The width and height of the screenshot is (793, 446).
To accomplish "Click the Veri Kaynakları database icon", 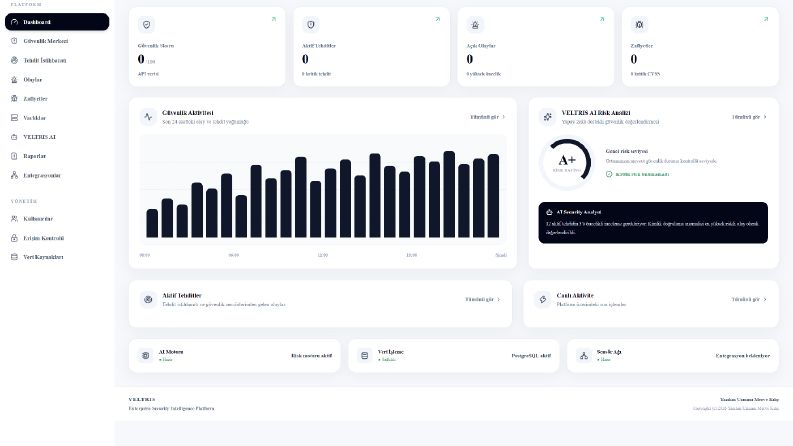I will [14, 257].
